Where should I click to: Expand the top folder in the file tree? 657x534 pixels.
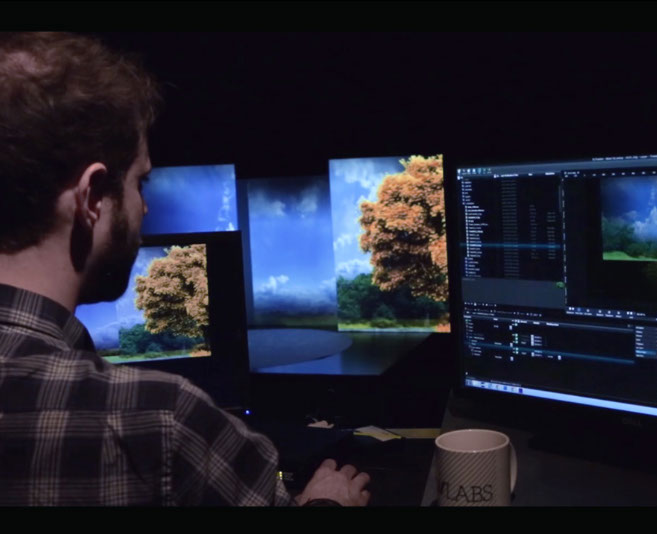point(463,183)
